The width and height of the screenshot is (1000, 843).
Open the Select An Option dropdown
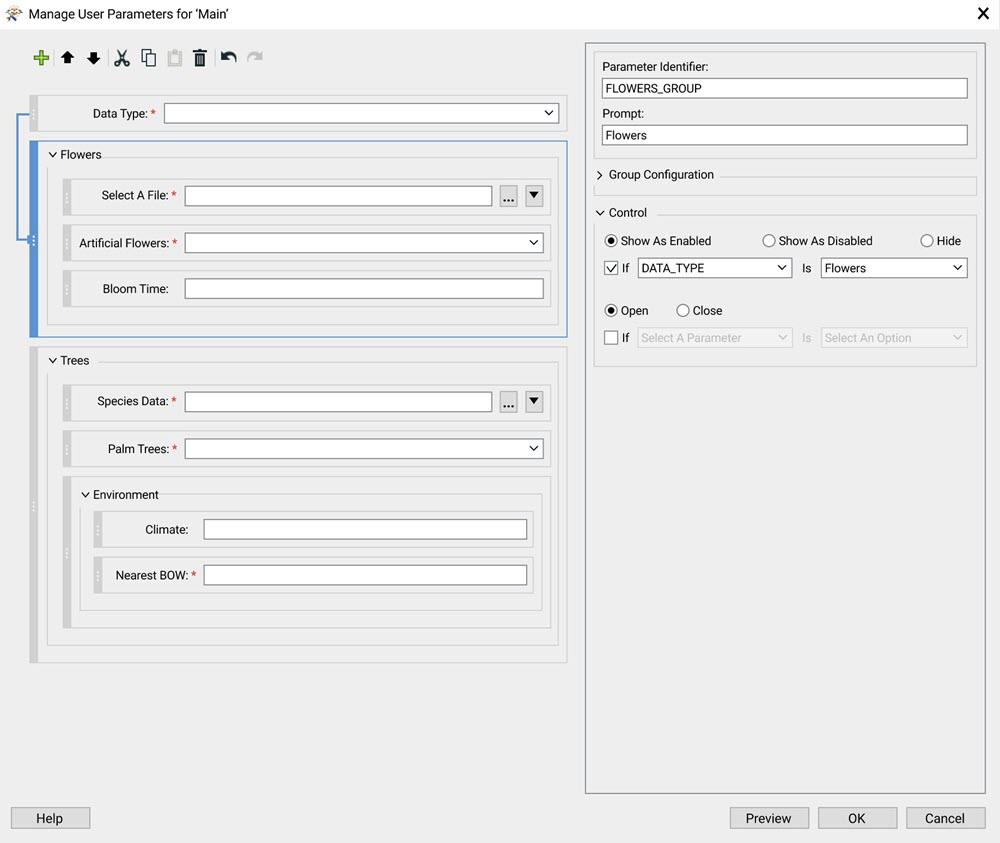pyautogui.click(x=894, y=338)
